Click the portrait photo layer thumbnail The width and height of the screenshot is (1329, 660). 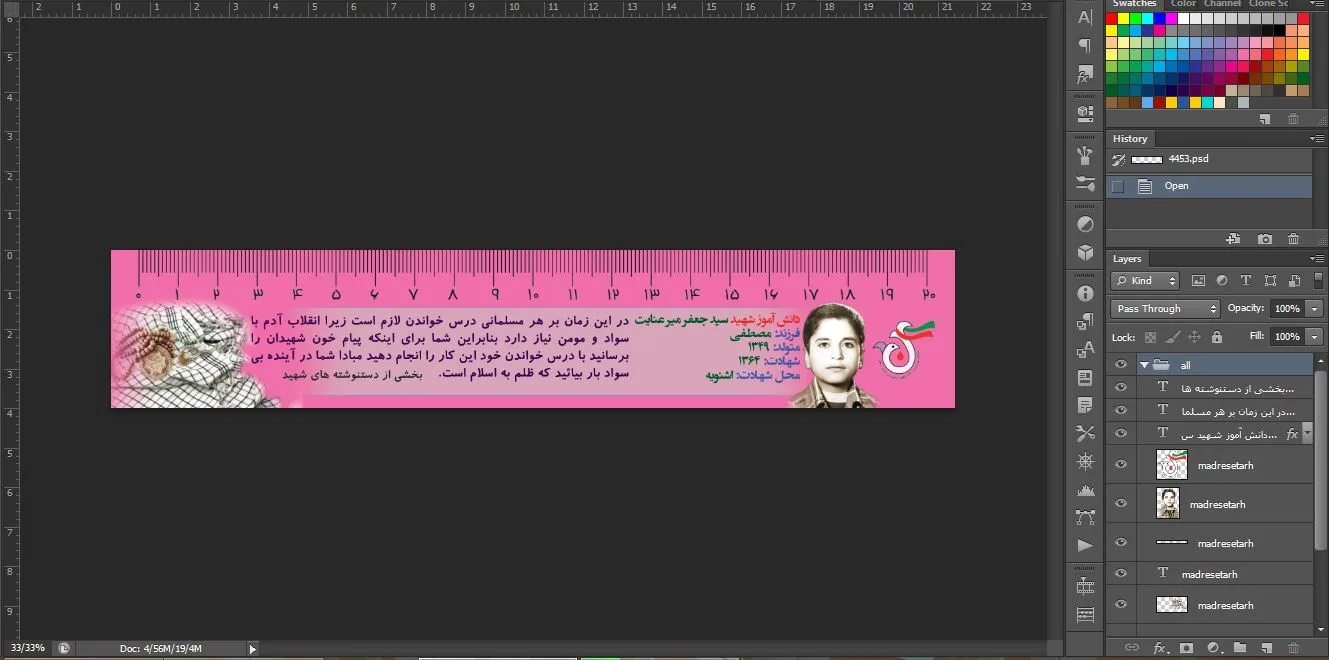click(1168, 503)
